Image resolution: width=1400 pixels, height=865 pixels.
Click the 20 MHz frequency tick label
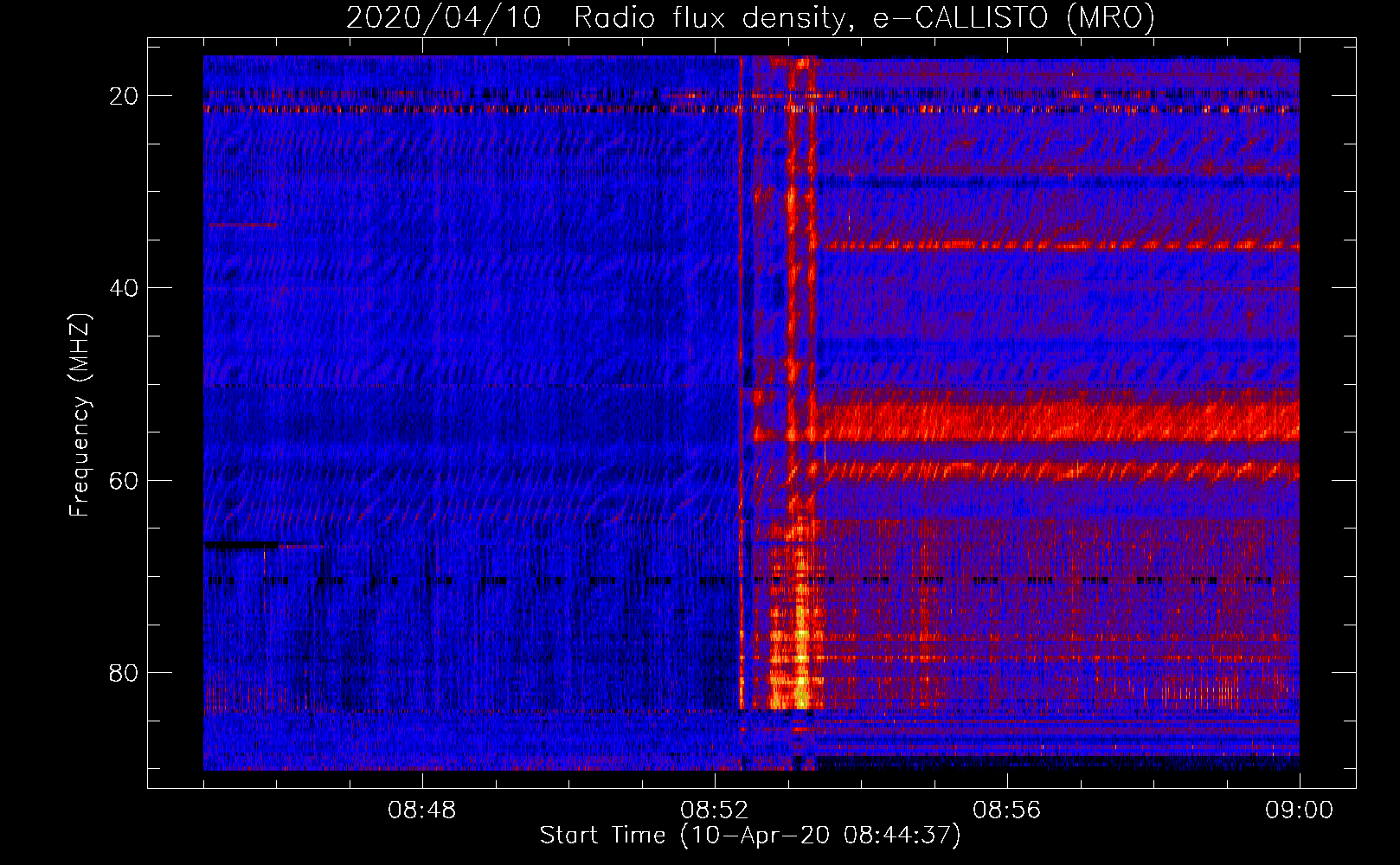(x=125, y=96)
